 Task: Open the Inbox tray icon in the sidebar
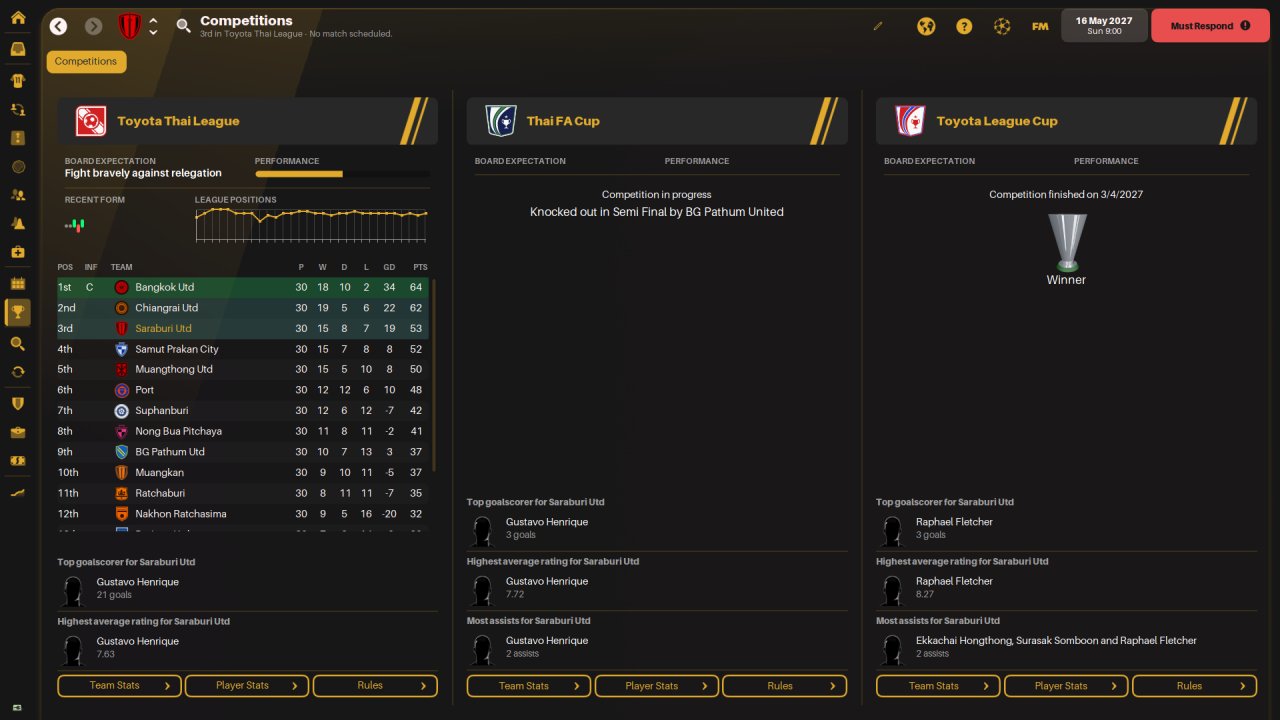coord(18,49)
